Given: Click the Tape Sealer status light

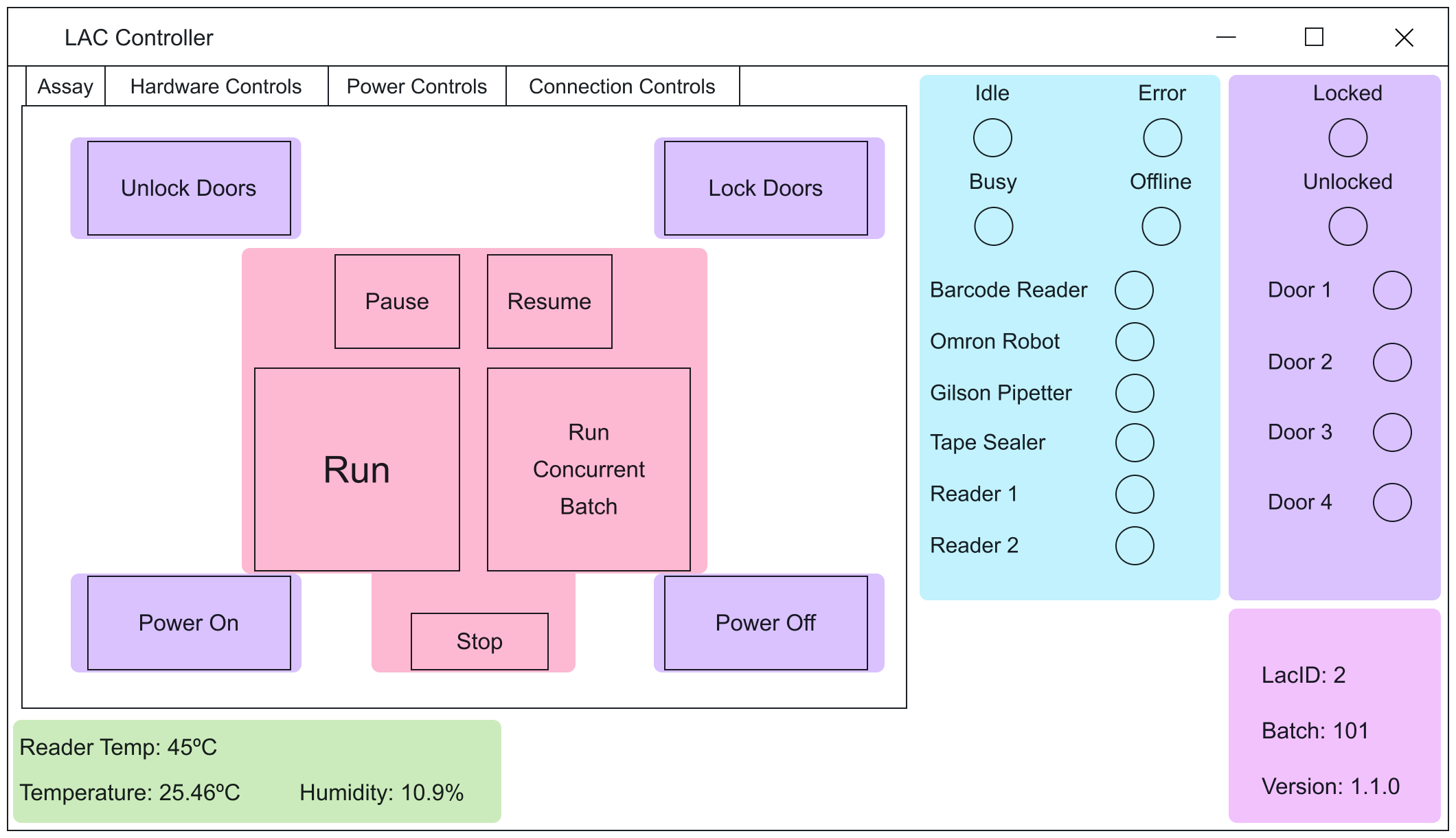Looking at the screenshot, I should [x=1134, y=443].
